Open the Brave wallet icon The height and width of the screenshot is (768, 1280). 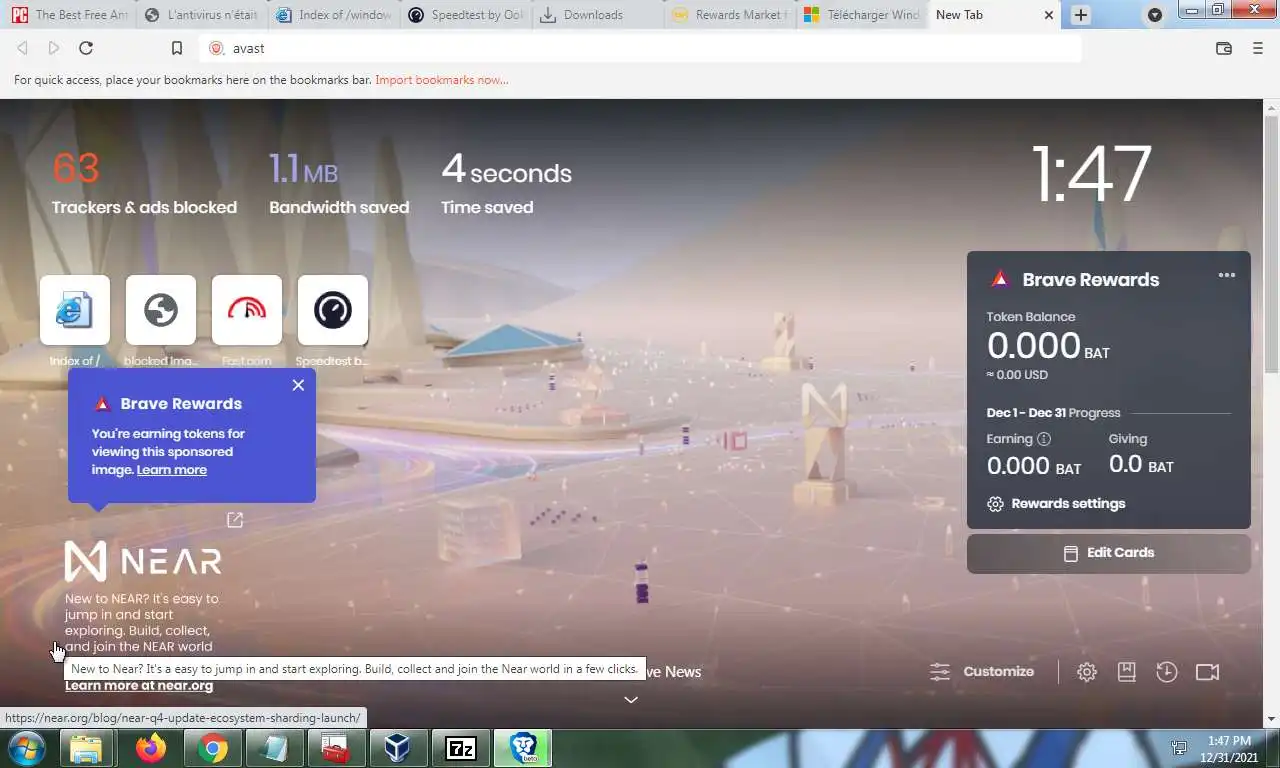1224,48
